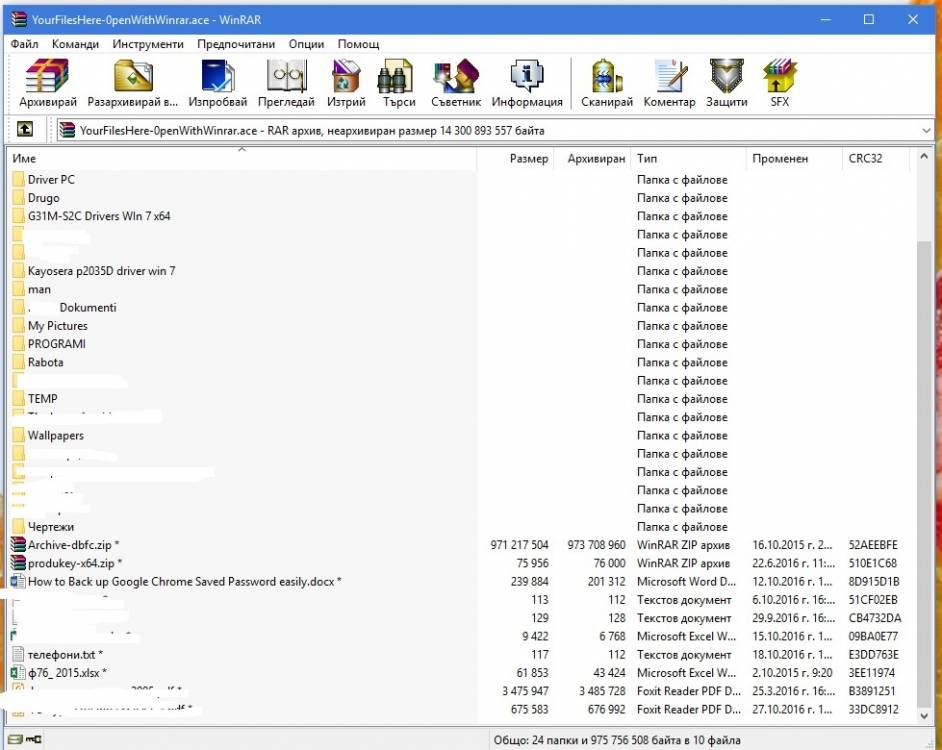Click text document row CRC CB4732DA

(463, 618)
